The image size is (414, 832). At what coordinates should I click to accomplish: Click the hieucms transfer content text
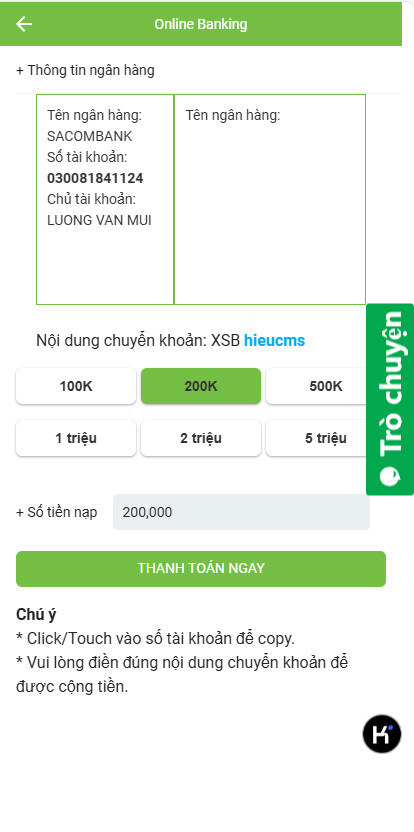pyautogui.click(x=274, y=341)
